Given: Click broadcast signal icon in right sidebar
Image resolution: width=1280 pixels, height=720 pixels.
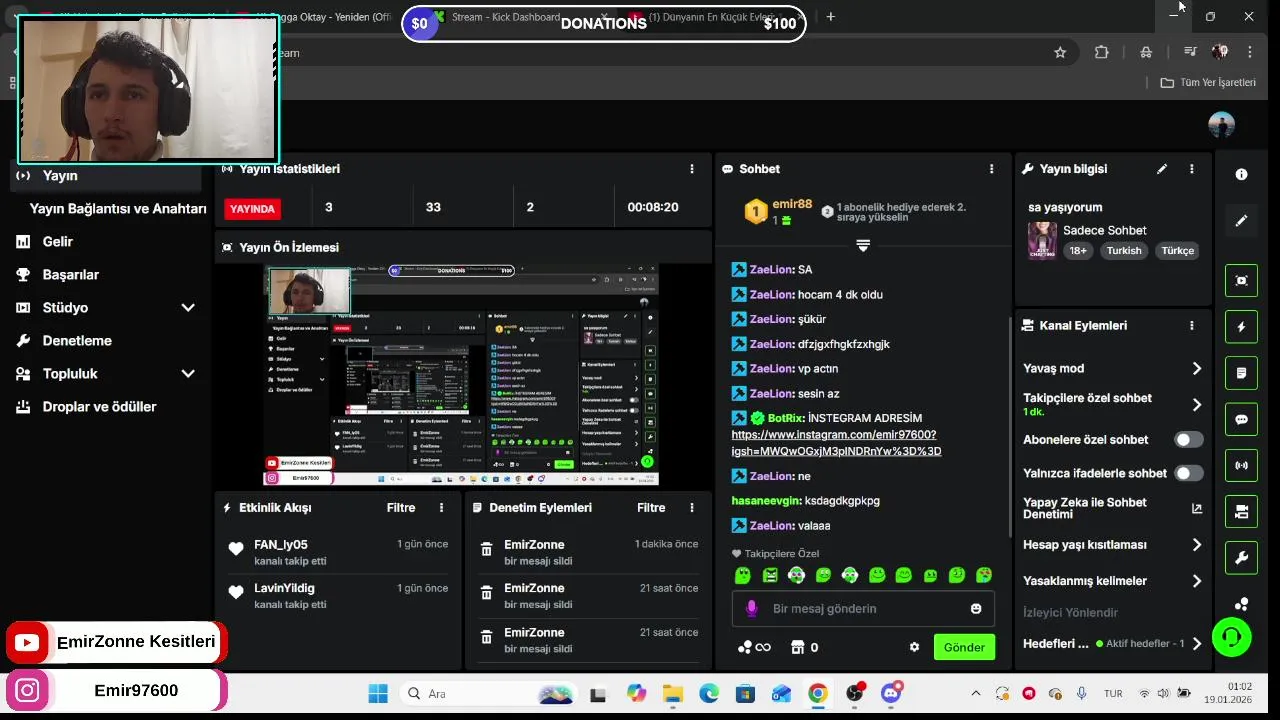Looking at the screenshot, I should (1241, 465).
